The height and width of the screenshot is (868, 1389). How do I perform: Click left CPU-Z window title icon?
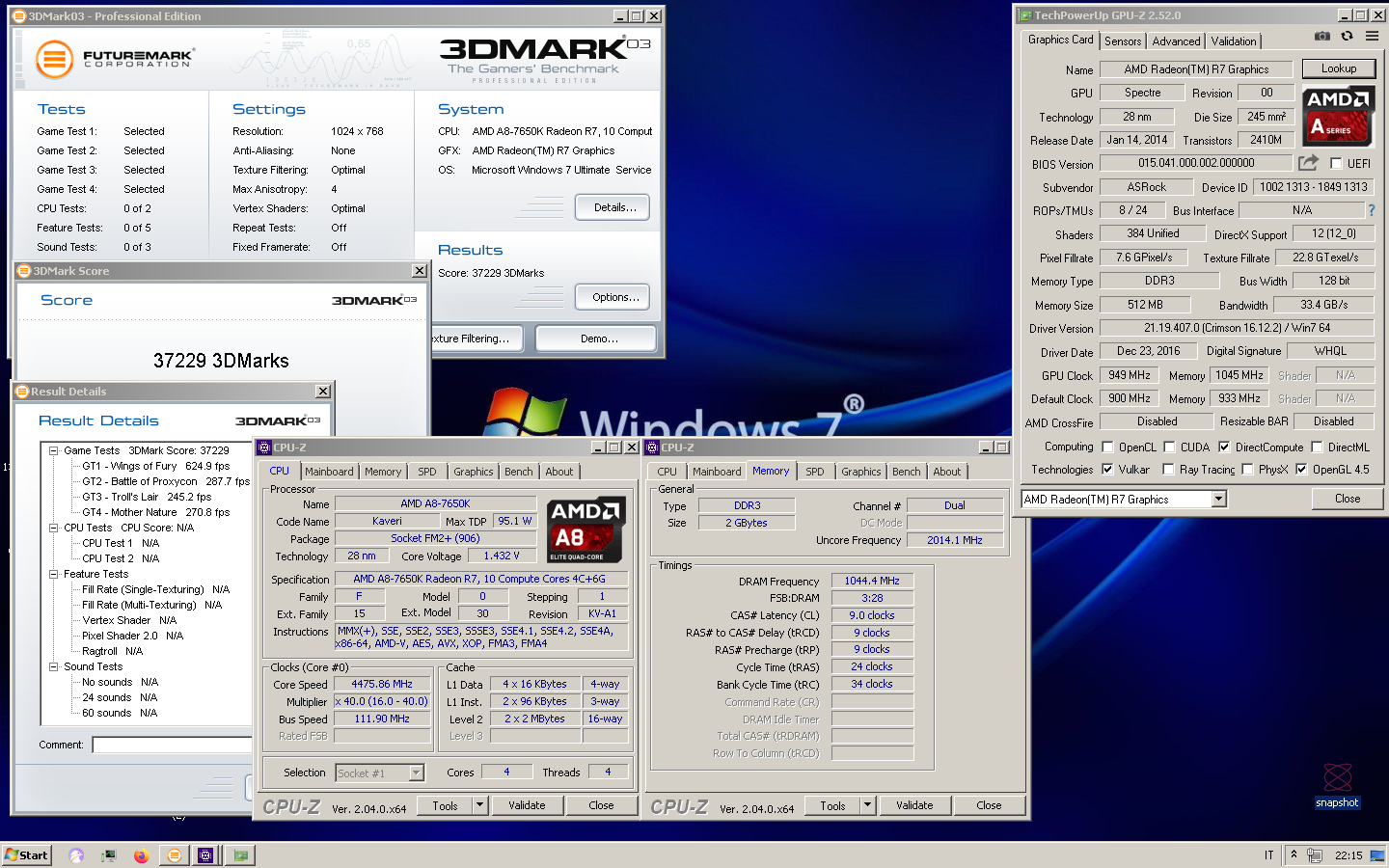(264, 448)
